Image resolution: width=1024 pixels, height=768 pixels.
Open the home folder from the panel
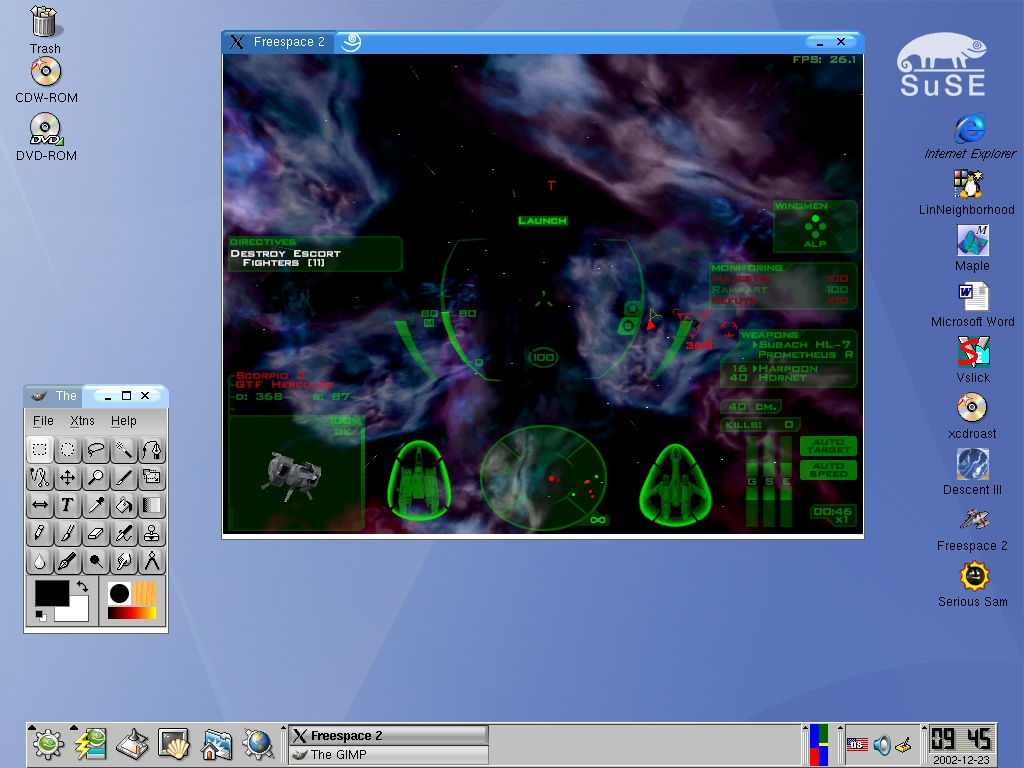[216, 744]
